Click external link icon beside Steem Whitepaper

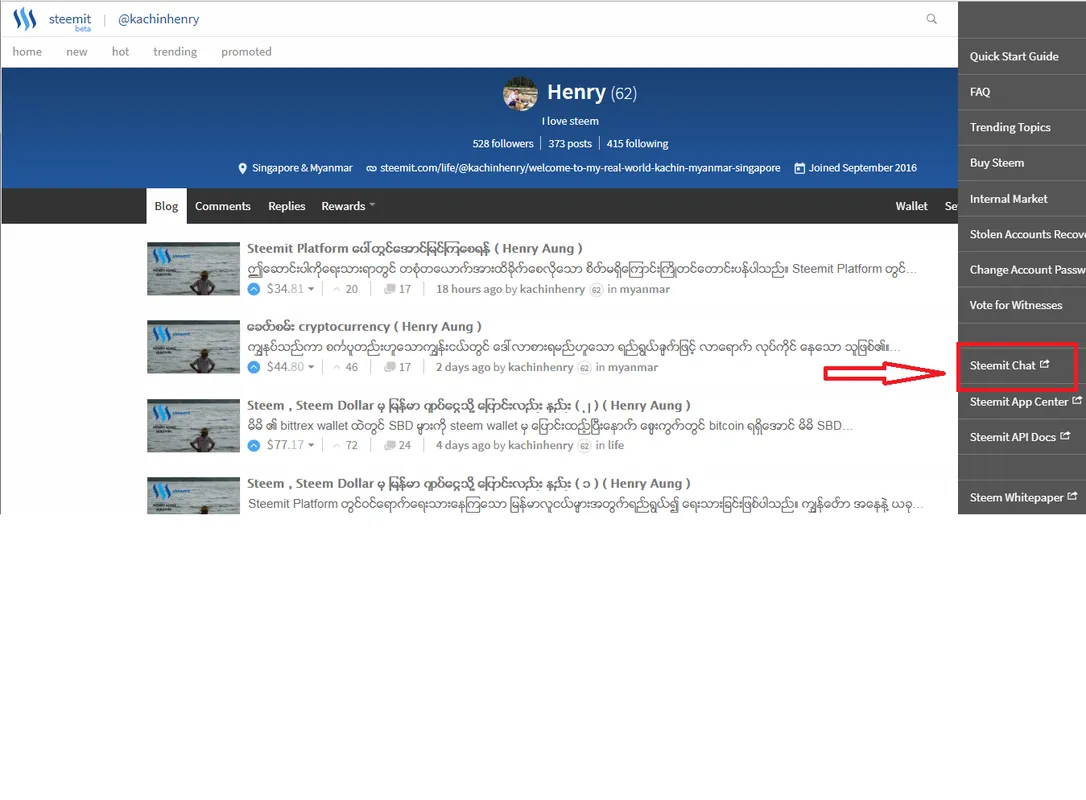(x=1072, y=496)
